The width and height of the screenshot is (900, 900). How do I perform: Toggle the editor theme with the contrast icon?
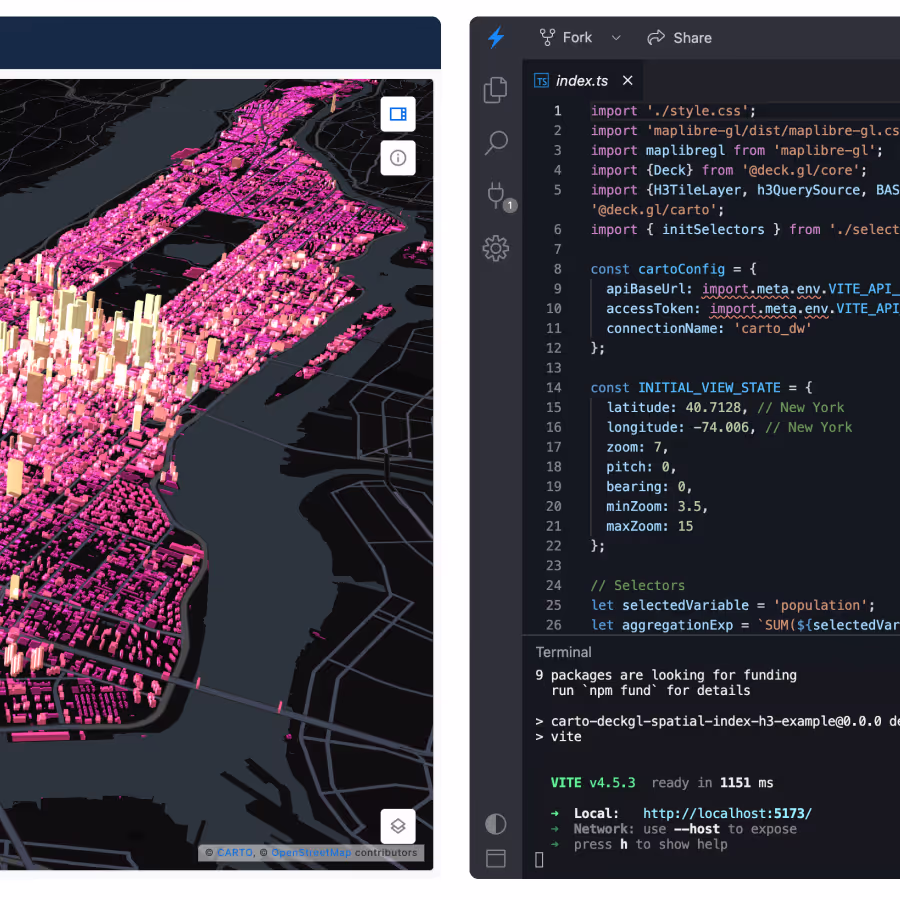click(496, 823)
